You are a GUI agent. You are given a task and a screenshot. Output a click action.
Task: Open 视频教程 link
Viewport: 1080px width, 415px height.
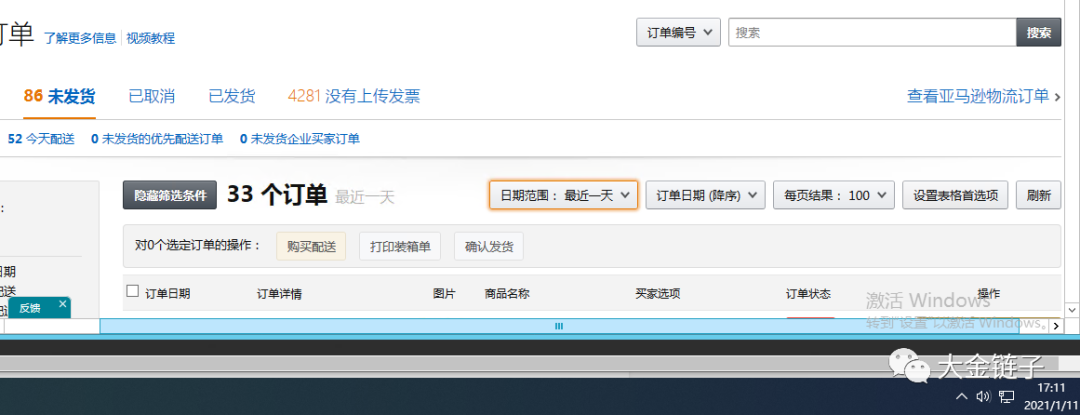(x=151, y=38)
